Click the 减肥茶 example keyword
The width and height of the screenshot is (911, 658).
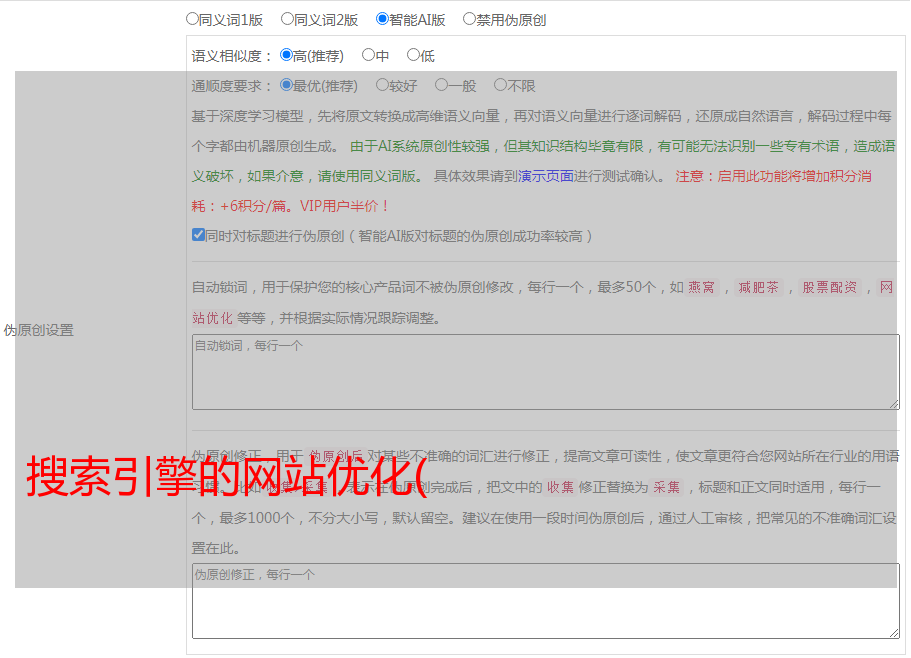click(759, 287)
